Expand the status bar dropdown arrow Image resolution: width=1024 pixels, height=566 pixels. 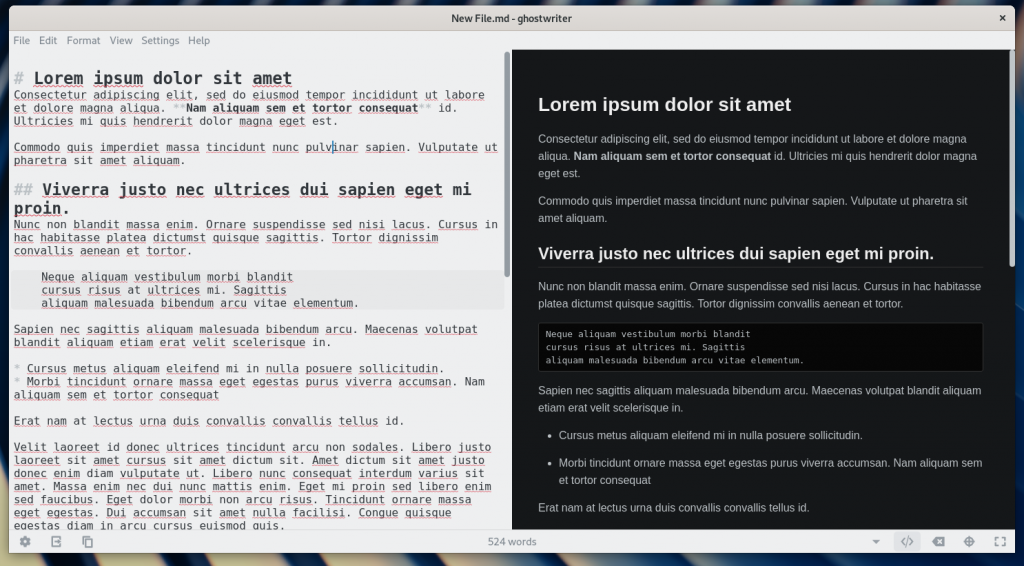point(876,541)
